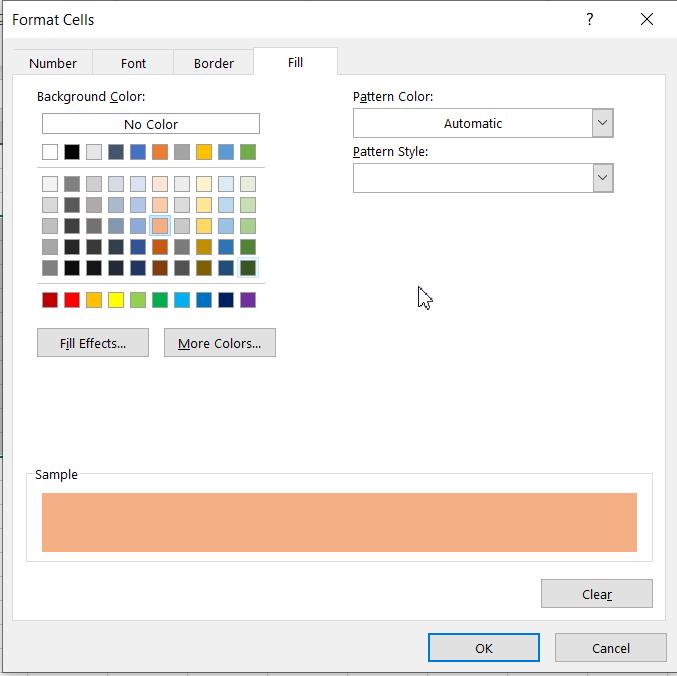Click the Help question mark icon
Image resolution: width=677 pixels, height=676 pixels.
point(590,19)
